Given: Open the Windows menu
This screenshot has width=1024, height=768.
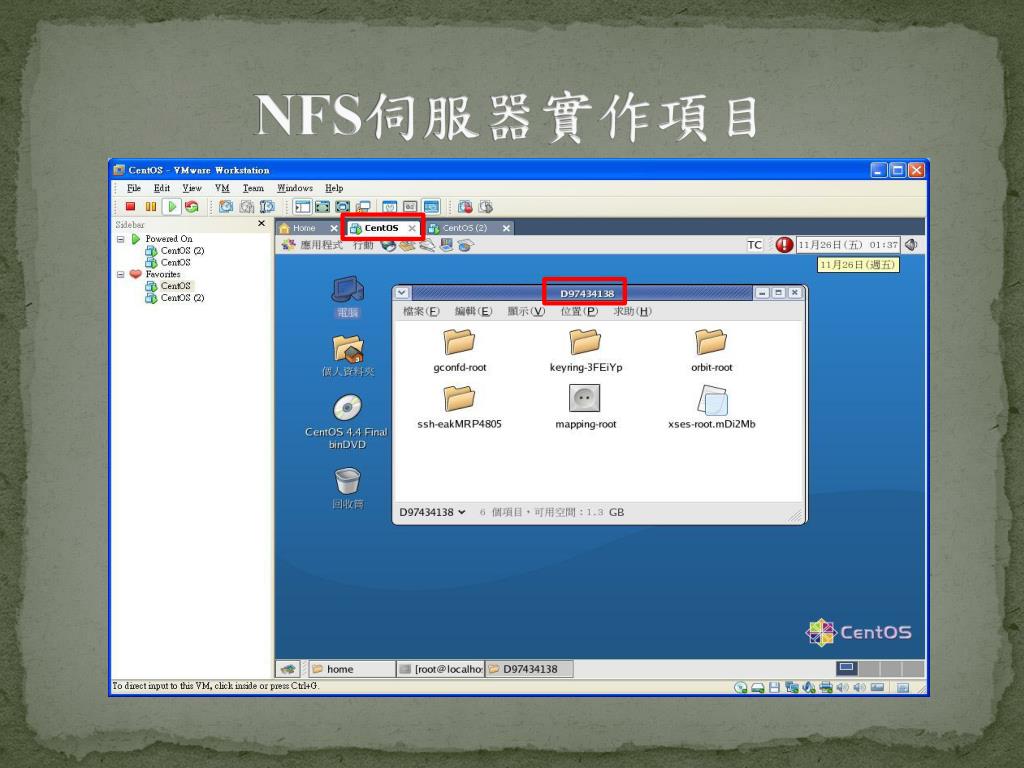Looking at the screenshot, I should (x=295, y=188).
